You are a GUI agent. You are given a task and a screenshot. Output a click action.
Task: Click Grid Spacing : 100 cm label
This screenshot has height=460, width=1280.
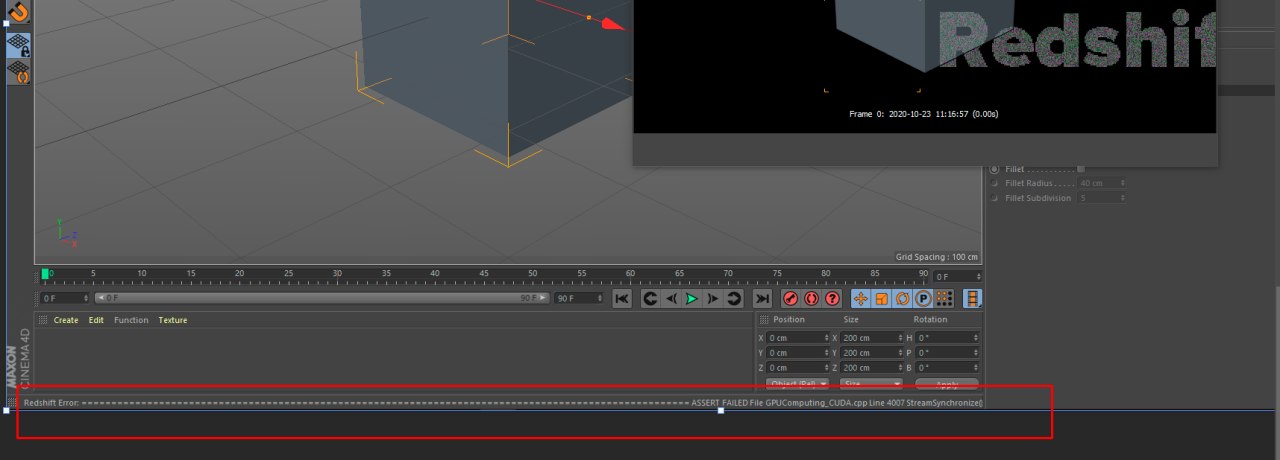coord(936,257)
